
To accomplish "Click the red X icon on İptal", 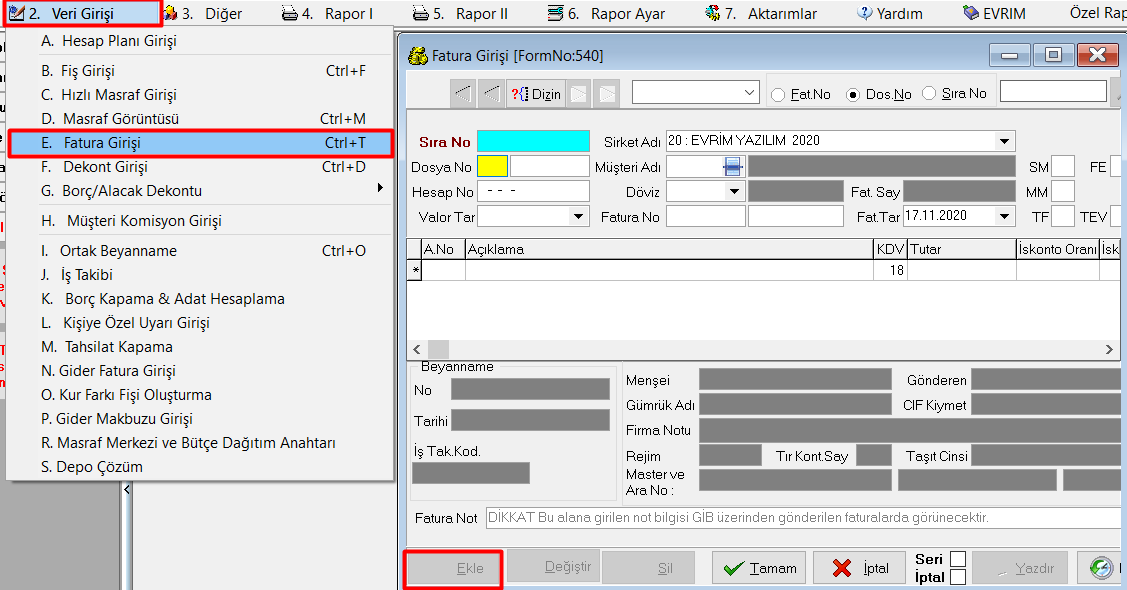I will click(x=842, y=568).
